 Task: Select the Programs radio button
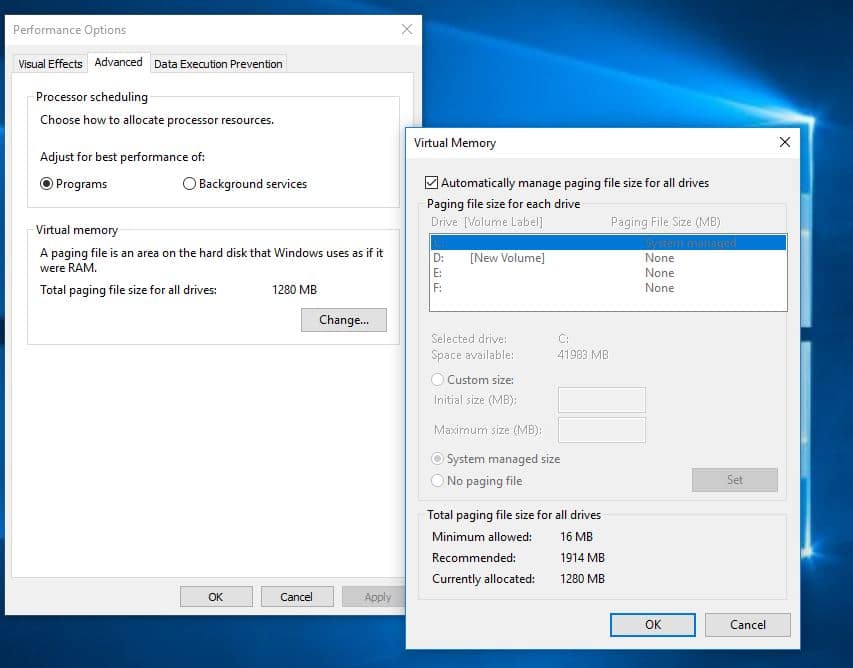[x=46, y=184]
